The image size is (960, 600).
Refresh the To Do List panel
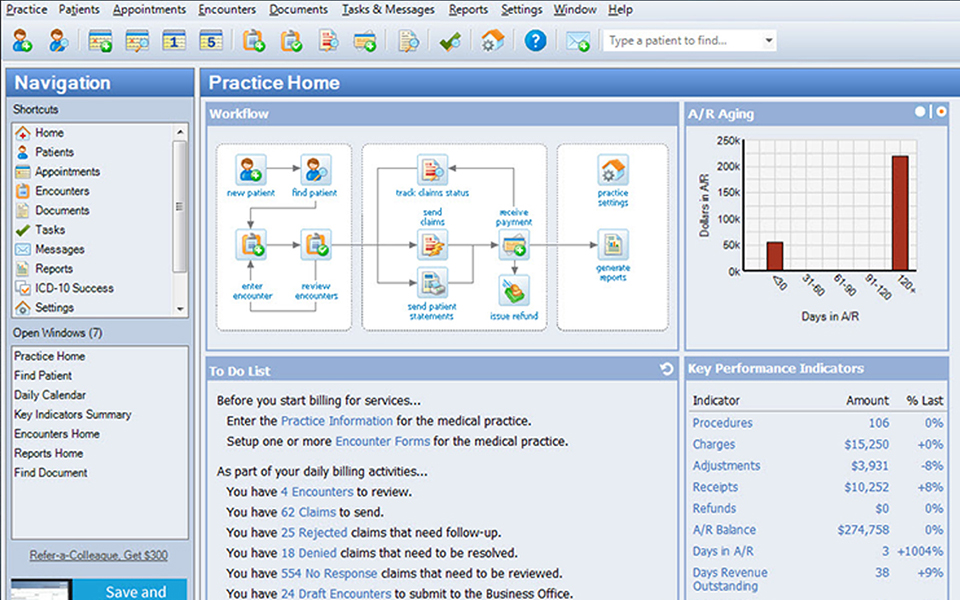point(666,370)
